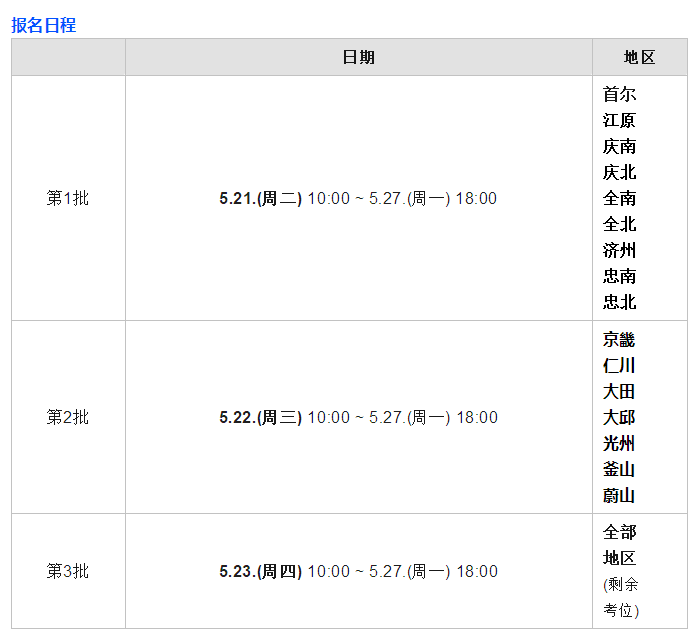Screen dimensions: 699x640
Task: Click the 第1批 row label
Action: click(68, 198)
